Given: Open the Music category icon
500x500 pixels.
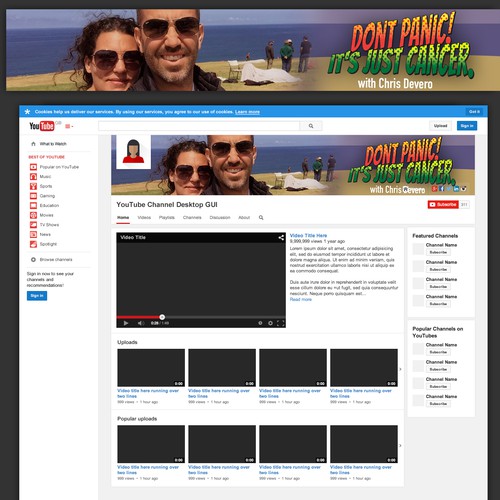Looking at the screenshot, I should pos(33,176).
